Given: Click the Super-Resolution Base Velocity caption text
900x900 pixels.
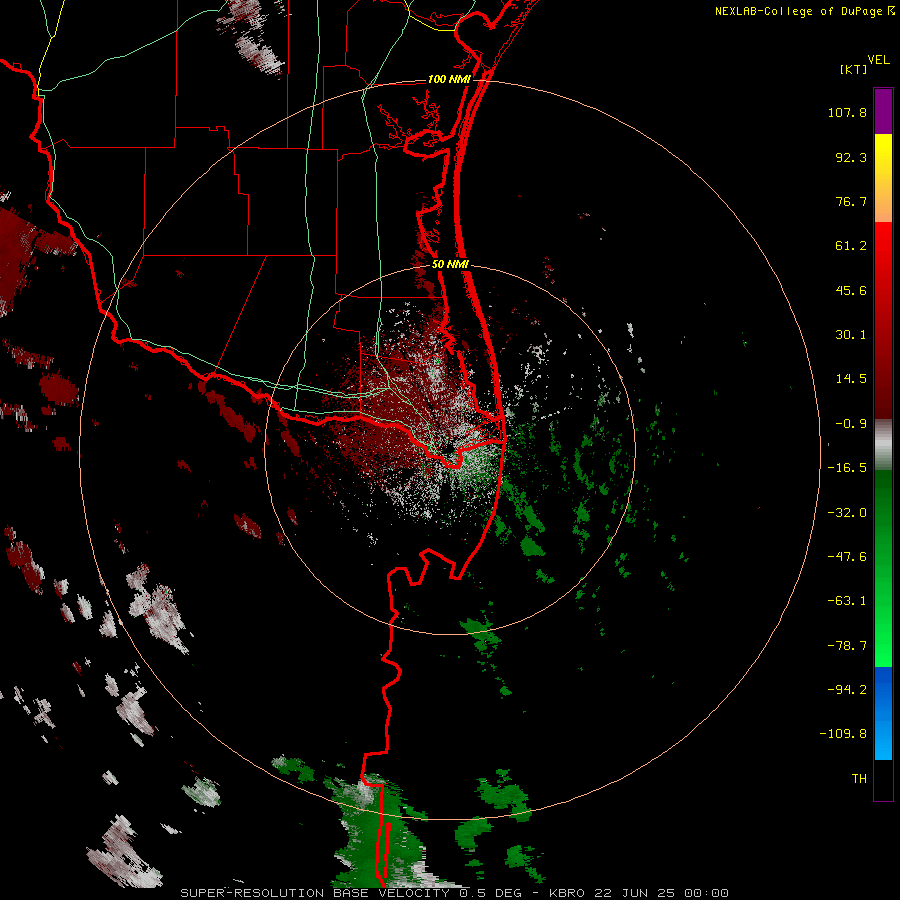Looking at the screenshot, I should point(454,893).
